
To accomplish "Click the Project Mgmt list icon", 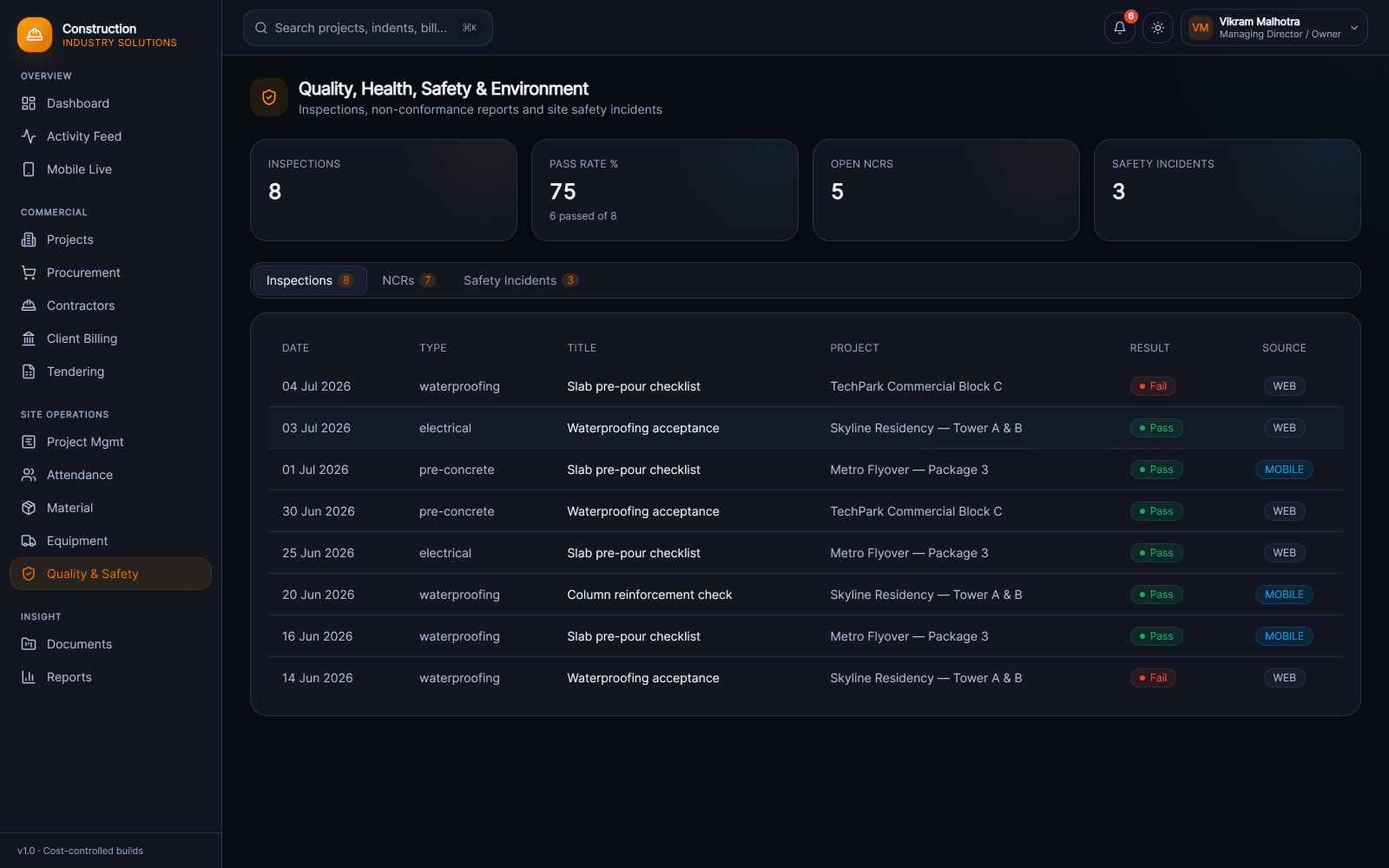I will click(x=29, y=442).
